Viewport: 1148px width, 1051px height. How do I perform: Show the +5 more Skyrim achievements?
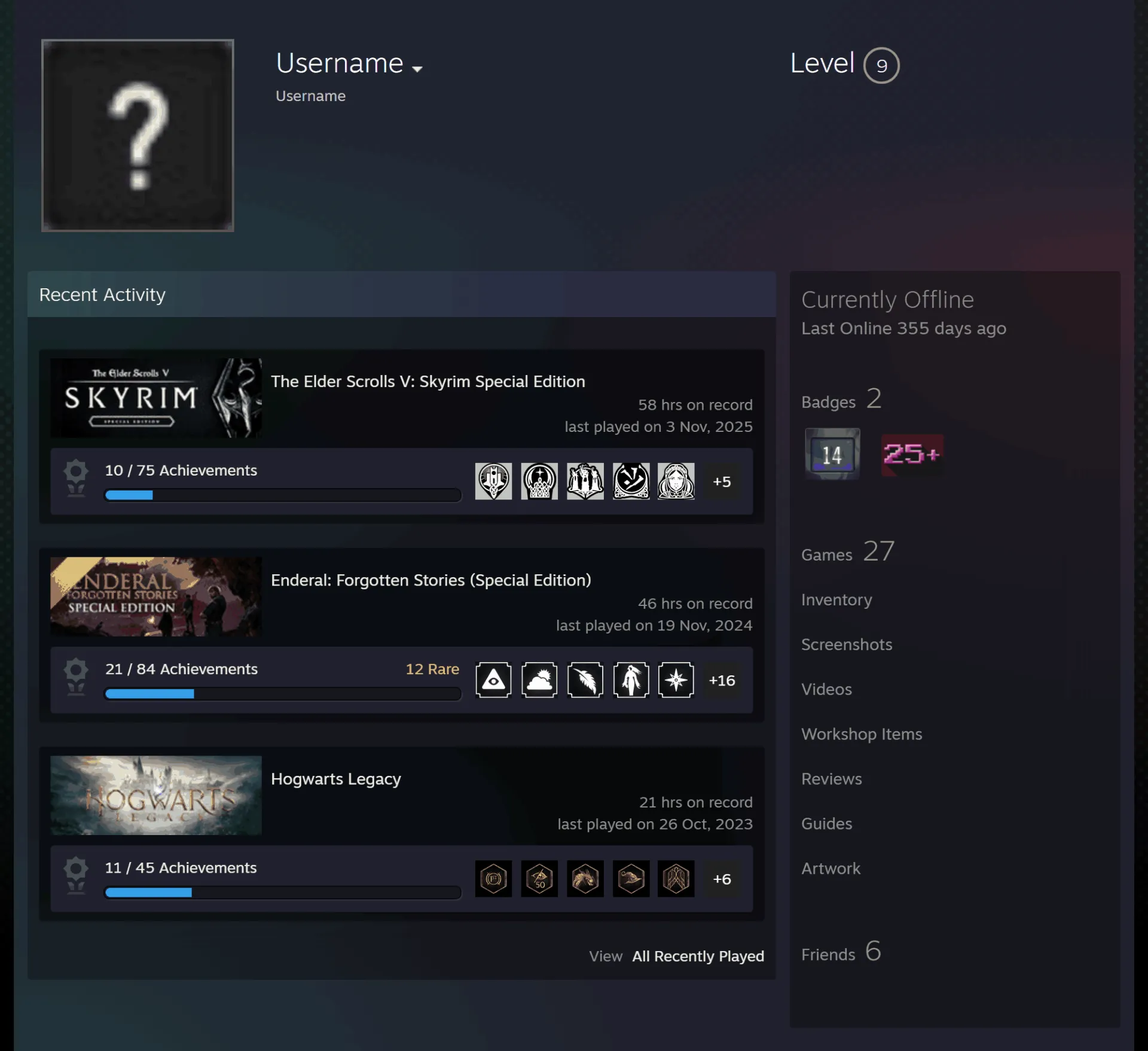(722, 481)
